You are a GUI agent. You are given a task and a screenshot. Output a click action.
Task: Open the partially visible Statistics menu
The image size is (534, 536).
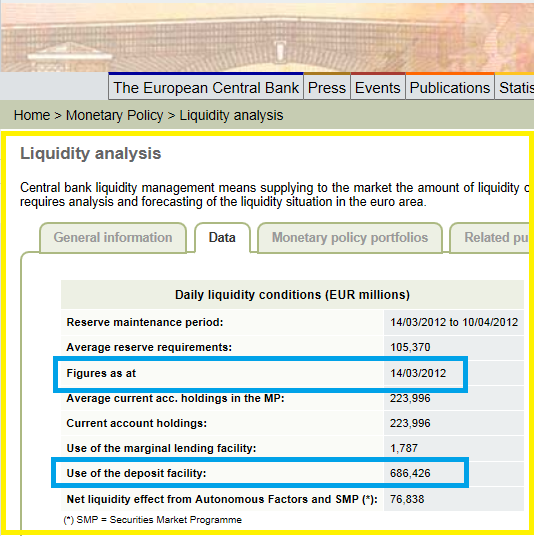[x=515, y=88]
